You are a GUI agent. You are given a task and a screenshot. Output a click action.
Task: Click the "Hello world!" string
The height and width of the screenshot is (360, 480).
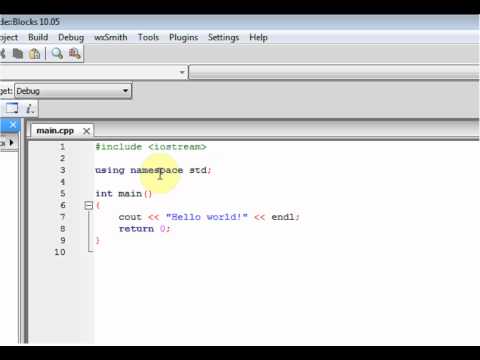coord(207,217)
